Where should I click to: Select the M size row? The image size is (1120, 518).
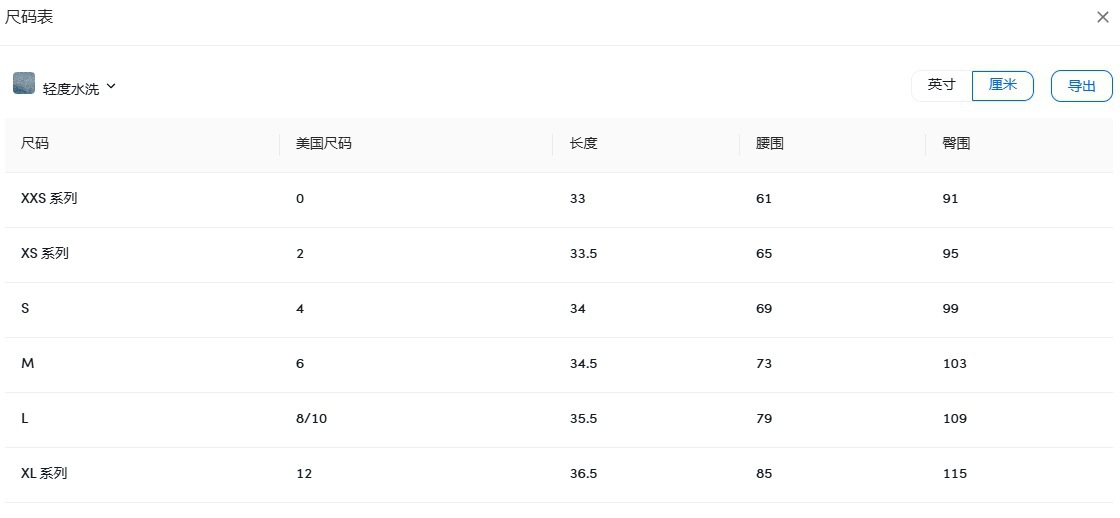pos(27,363)
